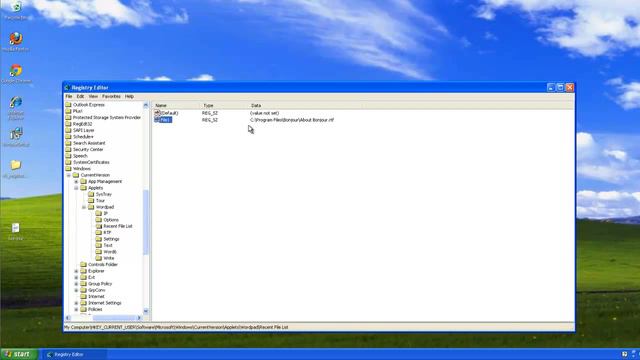Sort values by the Type column header
The width and height of the screenshot is (640, 360).
(x=225, y=105)
